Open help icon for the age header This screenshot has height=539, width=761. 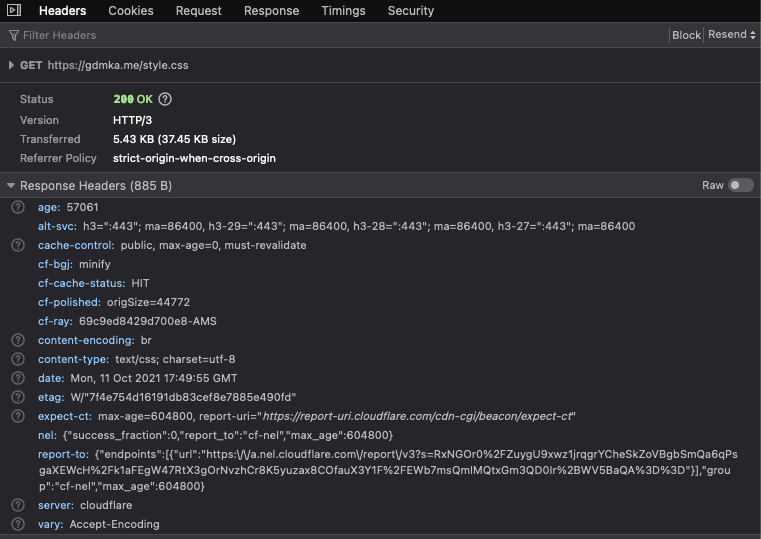pos(18,207)
